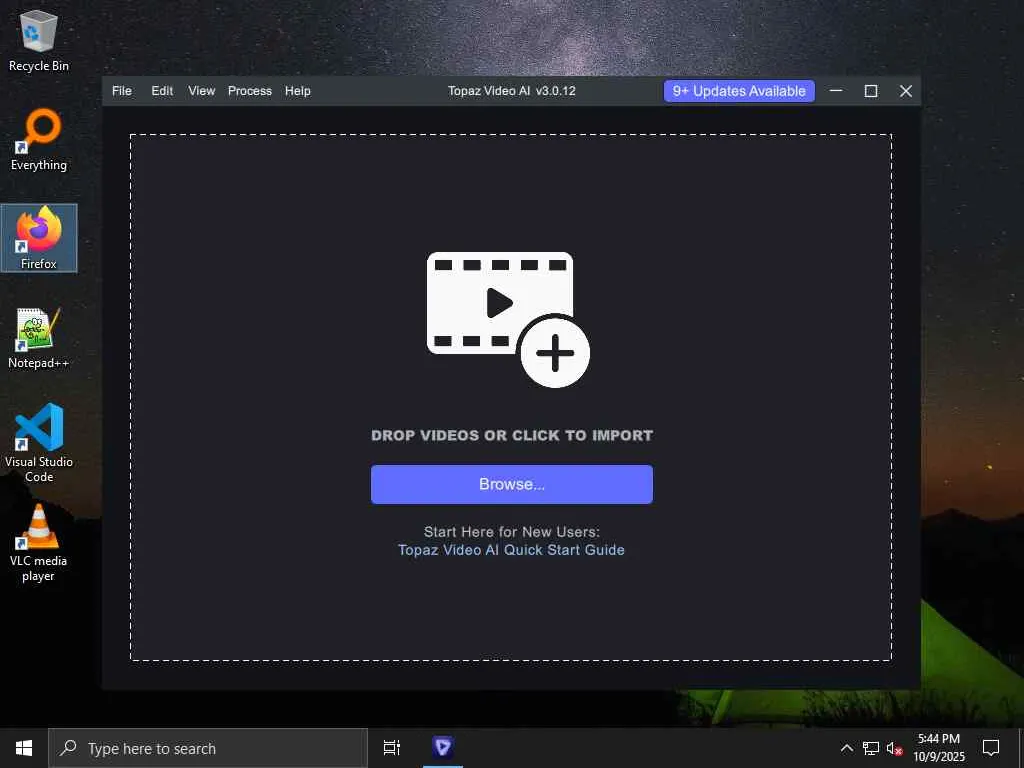
Task: Select the Recycle Bin desktop icon
Action: point(39,40)
